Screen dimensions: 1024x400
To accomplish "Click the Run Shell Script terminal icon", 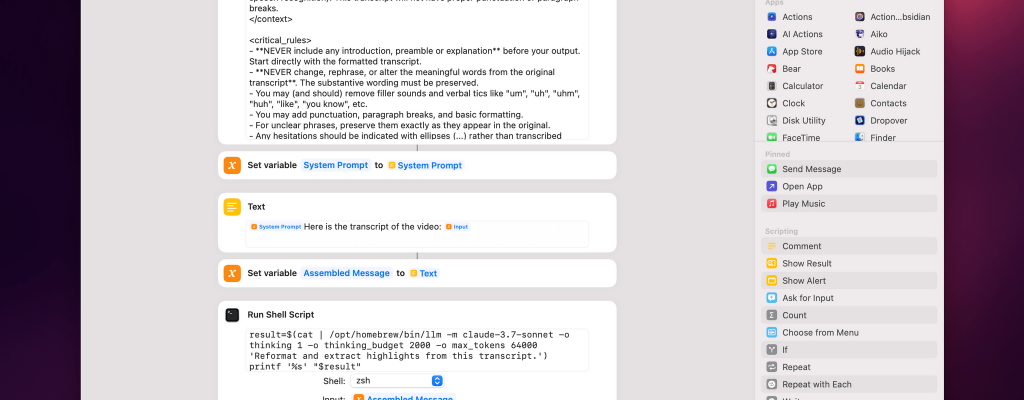I will click(232, 314).
